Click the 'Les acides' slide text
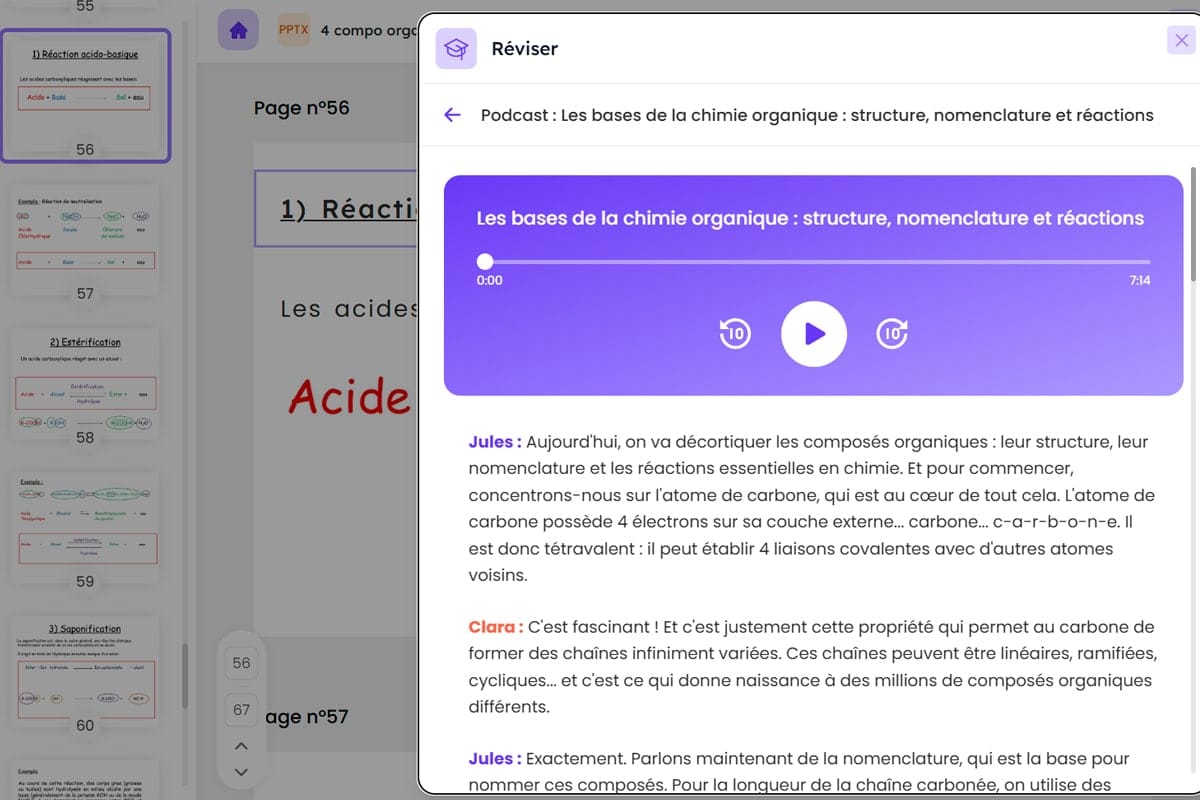 tap(348, 309)
